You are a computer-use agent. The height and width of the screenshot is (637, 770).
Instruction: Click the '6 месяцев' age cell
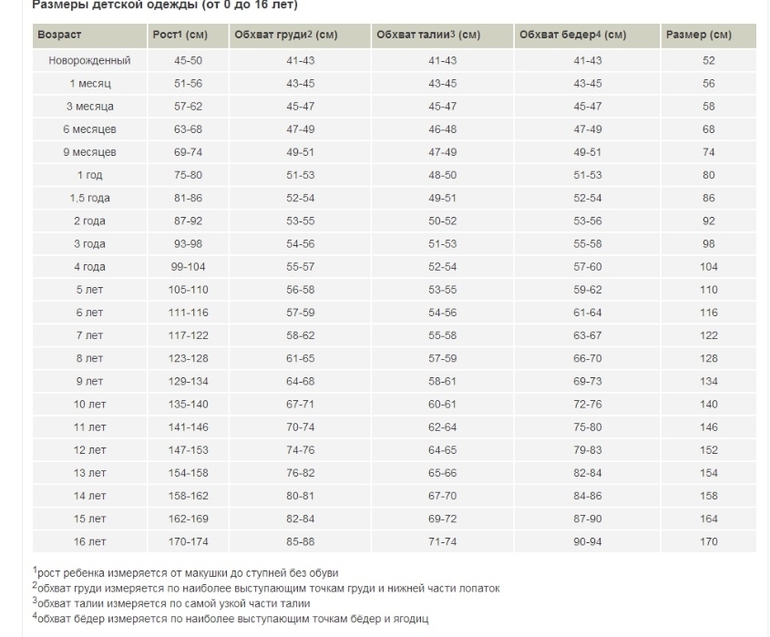(x=89, y=130)
